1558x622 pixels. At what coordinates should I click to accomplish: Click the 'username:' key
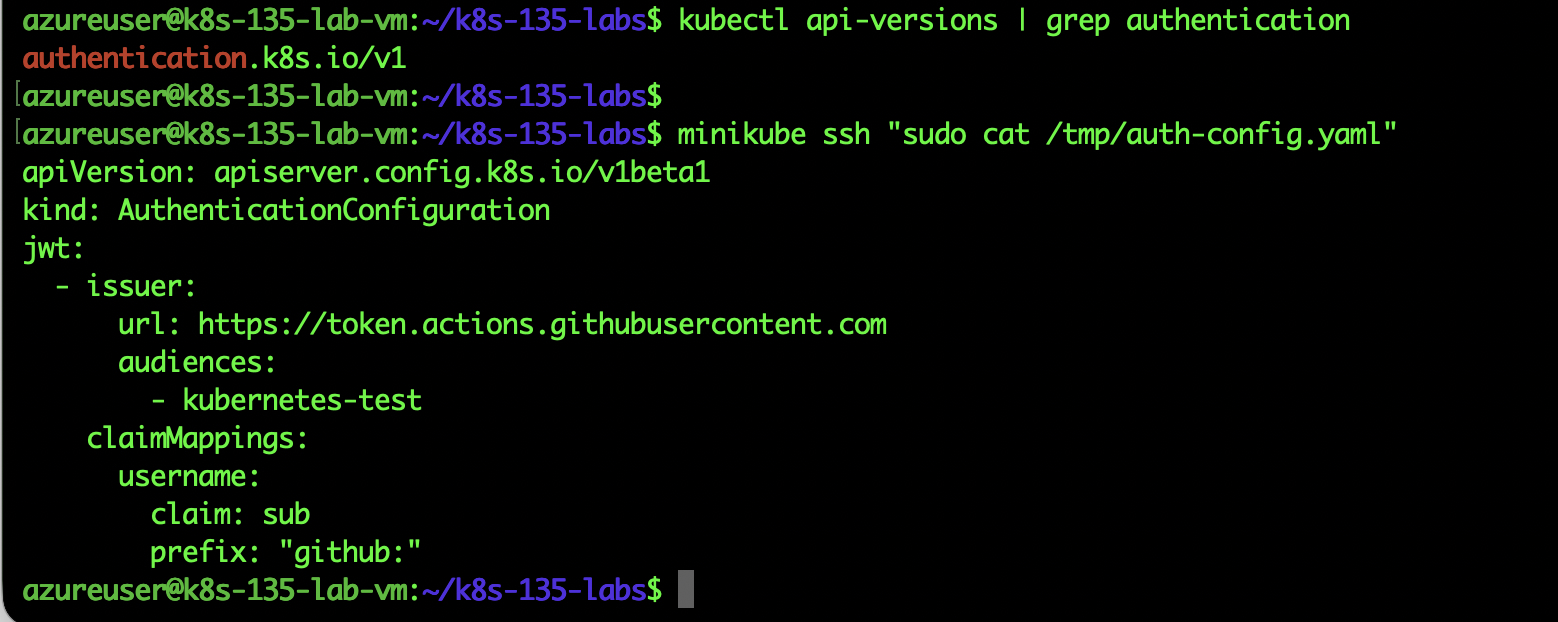click(x=189, y=476)
